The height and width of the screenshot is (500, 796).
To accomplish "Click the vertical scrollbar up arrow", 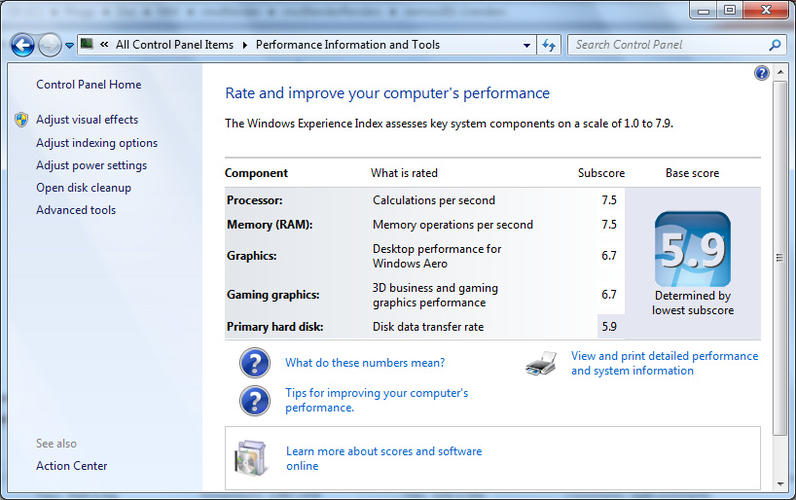I will coord(780,73).
